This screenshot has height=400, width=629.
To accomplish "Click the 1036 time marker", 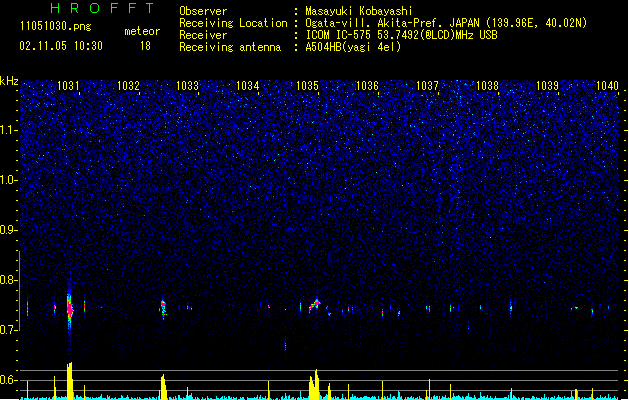I will click(367, 86).
